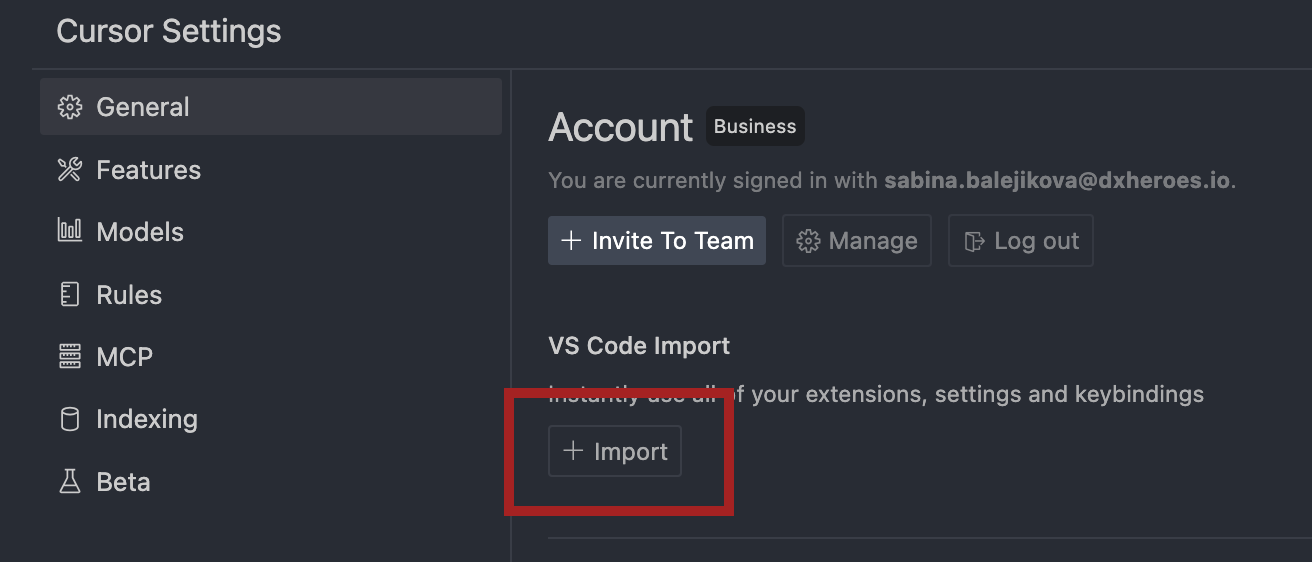This screenshot has height=562, width=1312.
Task: Click the wrench tools icon for Features
Action: 69,170
